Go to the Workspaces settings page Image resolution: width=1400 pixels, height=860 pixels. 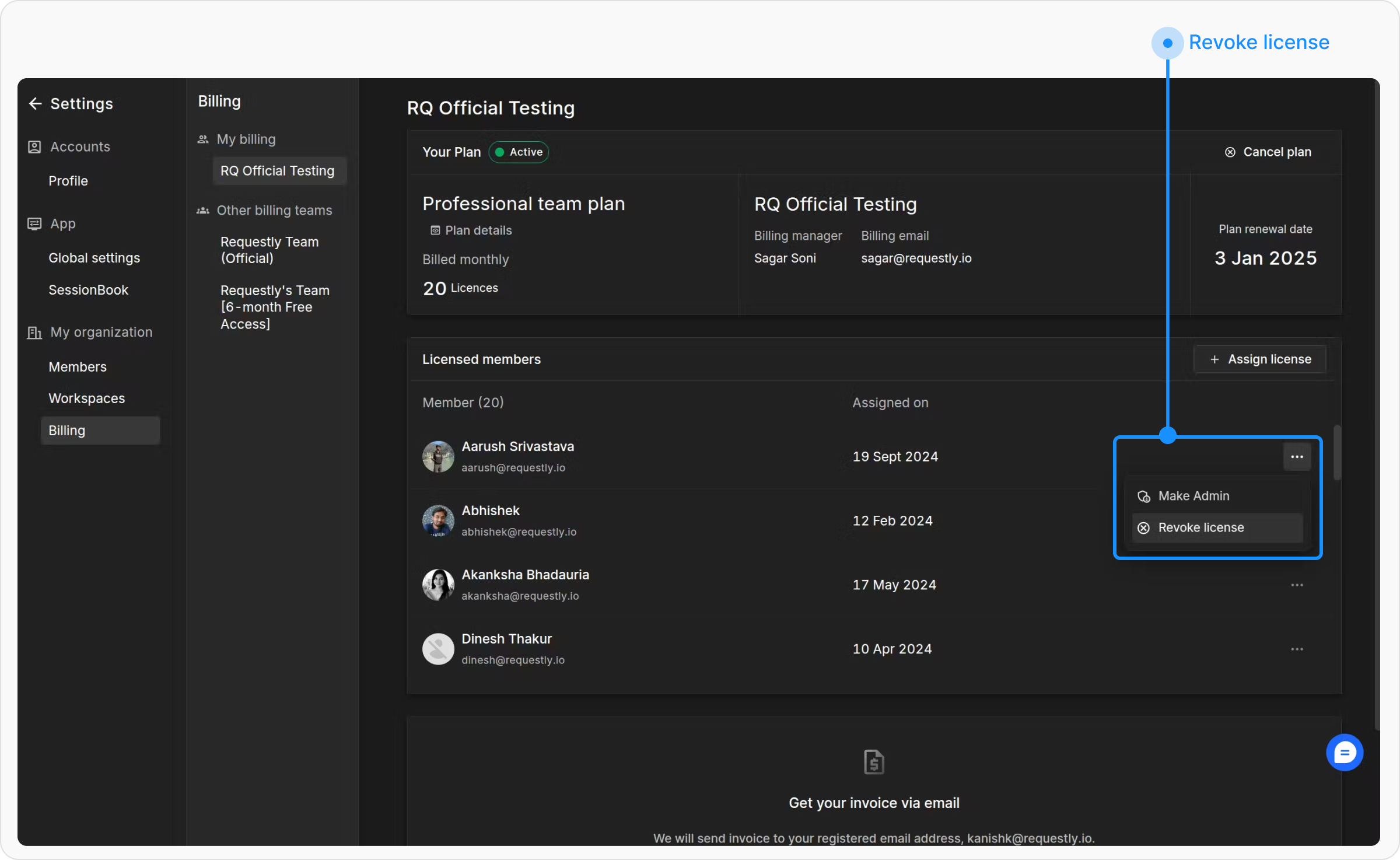86,398
